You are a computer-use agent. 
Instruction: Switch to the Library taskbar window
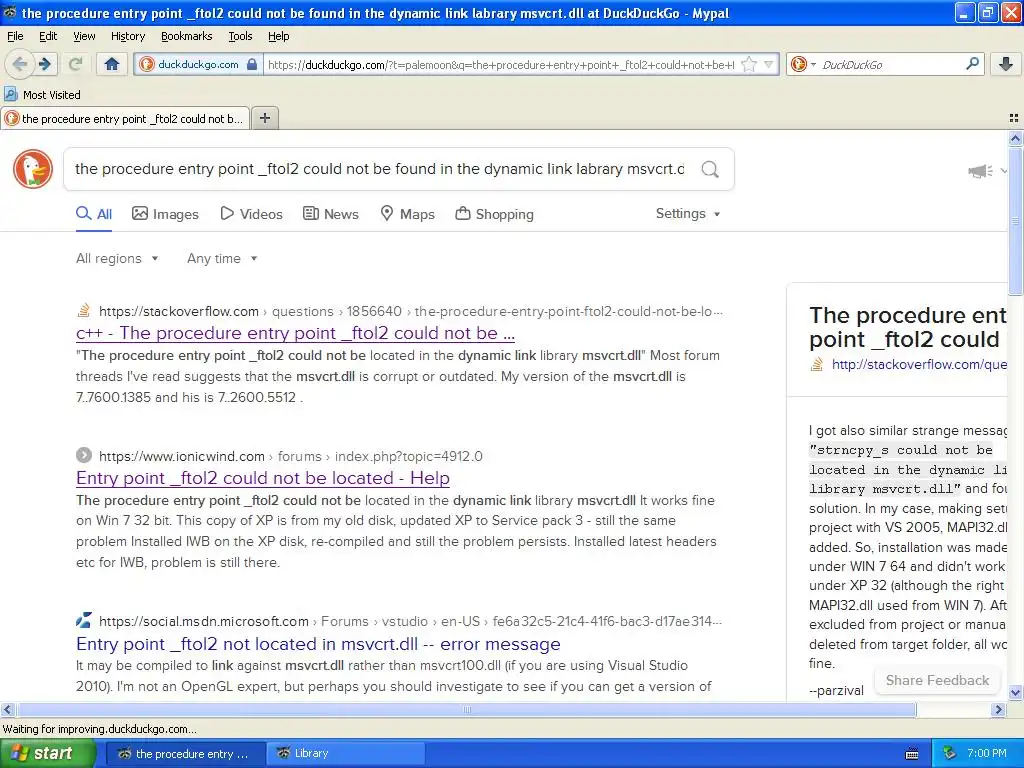[x=345, y=753]
